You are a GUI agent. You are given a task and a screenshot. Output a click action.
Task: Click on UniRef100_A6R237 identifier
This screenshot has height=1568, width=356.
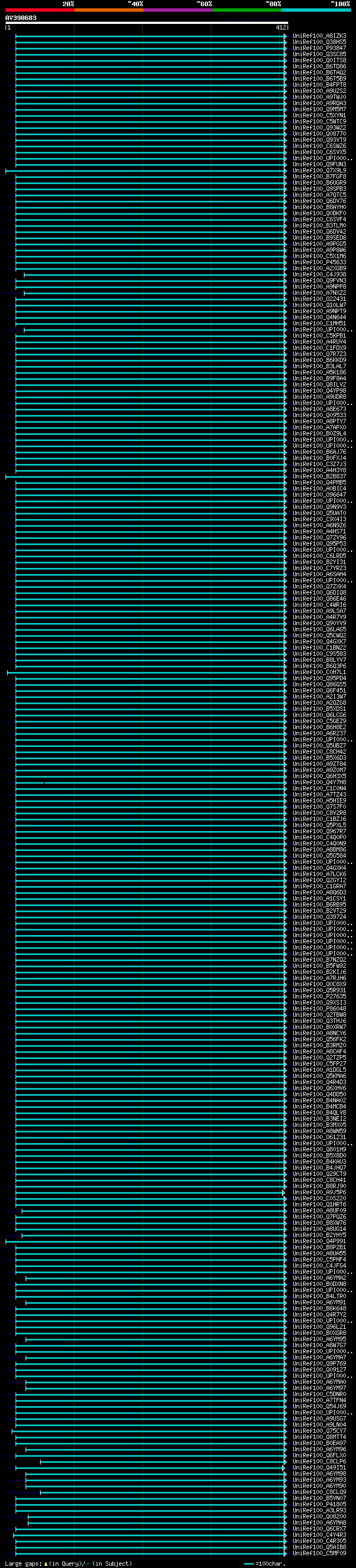[x=319, y=734]
